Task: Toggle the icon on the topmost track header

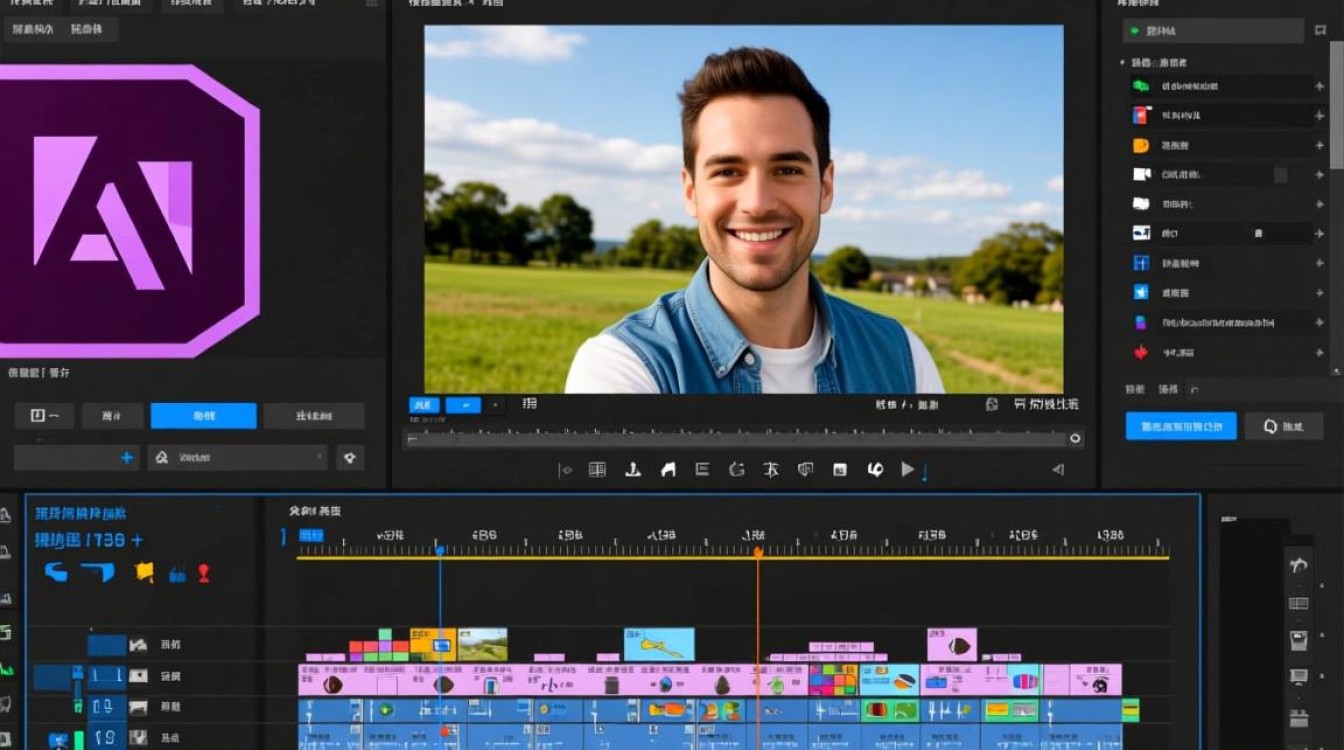Action: point(138,645)
